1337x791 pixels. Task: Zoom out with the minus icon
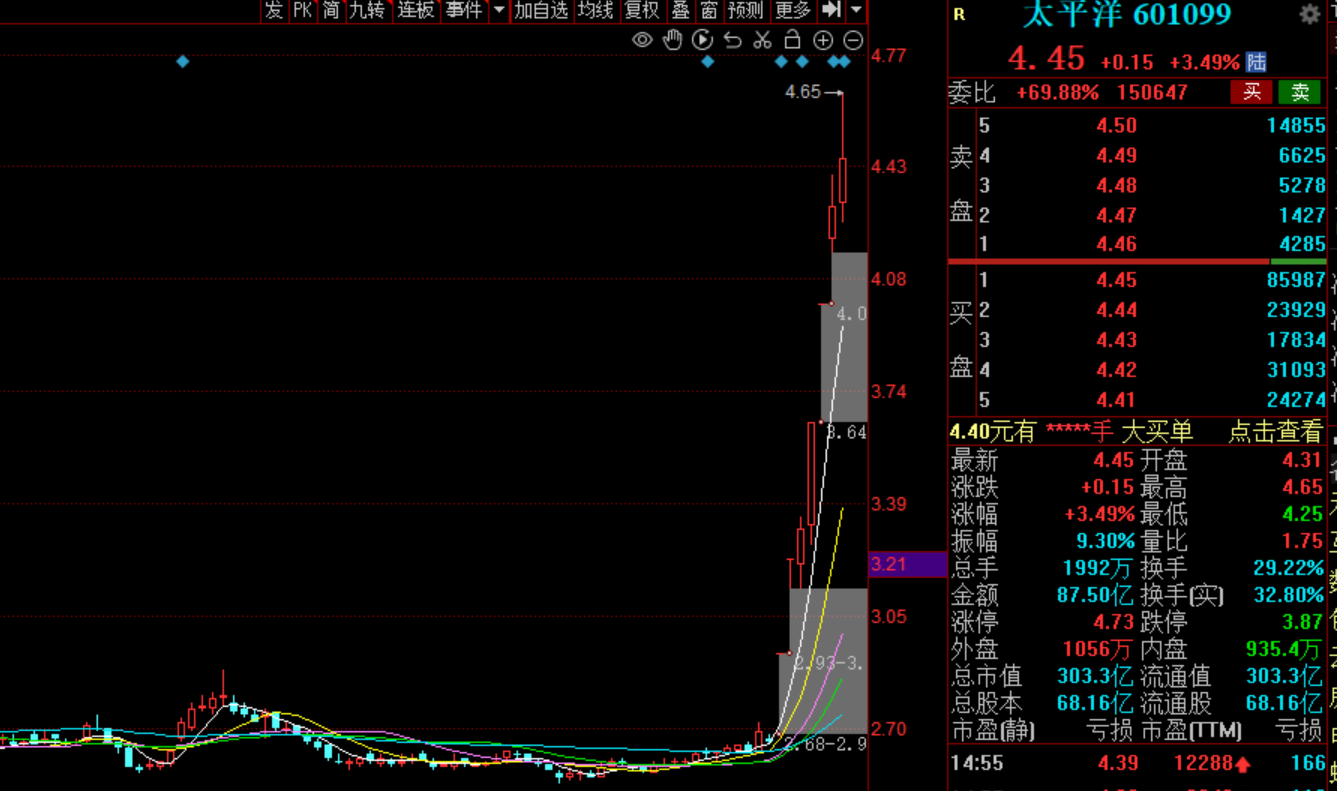[853, 40]
